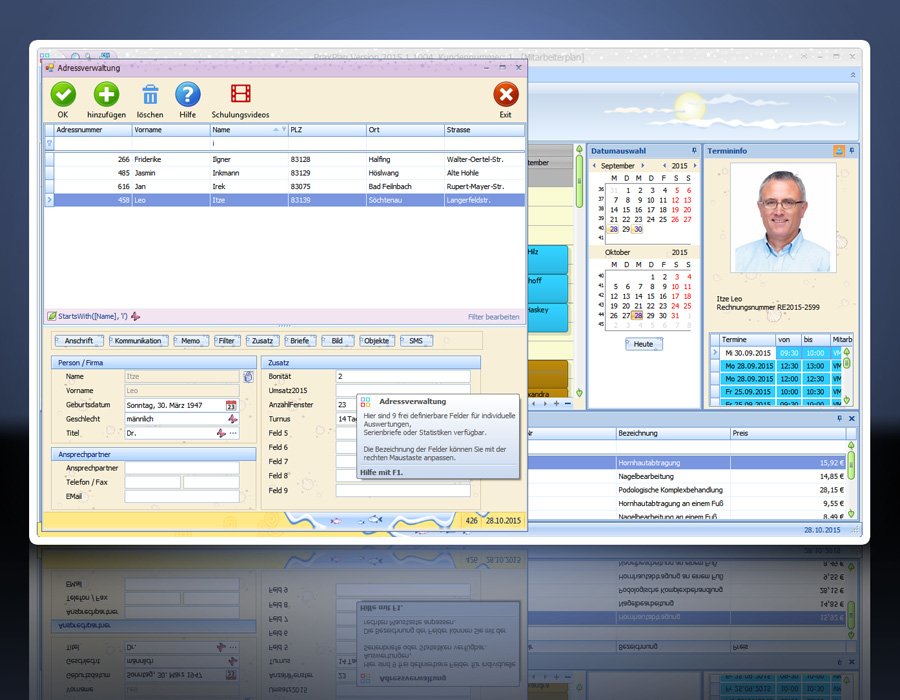
Task: Switch to the SMS tab
Action: 416,341
